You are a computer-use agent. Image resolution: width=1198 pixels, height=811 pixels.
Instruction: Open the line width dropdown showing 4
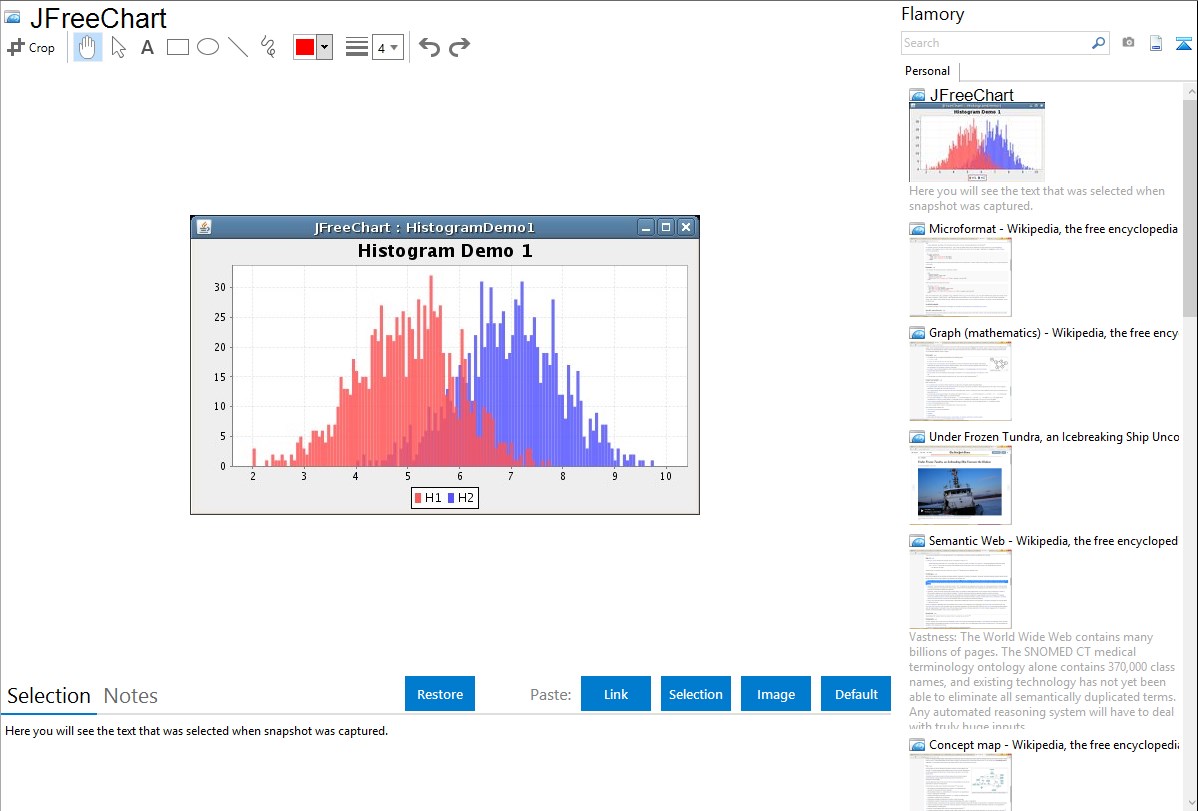tap(387, 47)
